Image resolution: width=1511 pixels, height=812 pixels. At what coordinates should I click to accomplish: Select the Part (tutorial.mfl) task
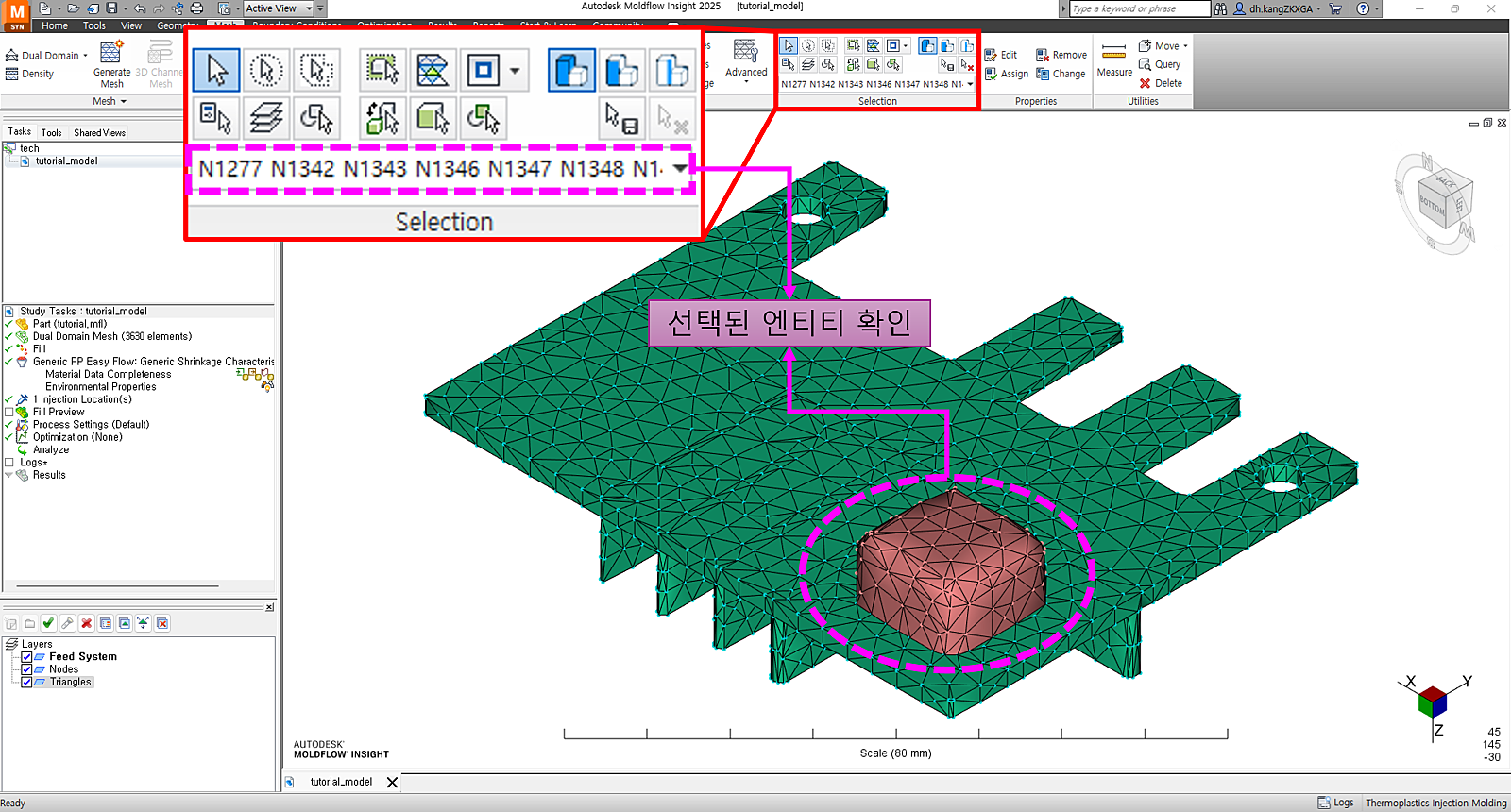[x=70, y=324]
